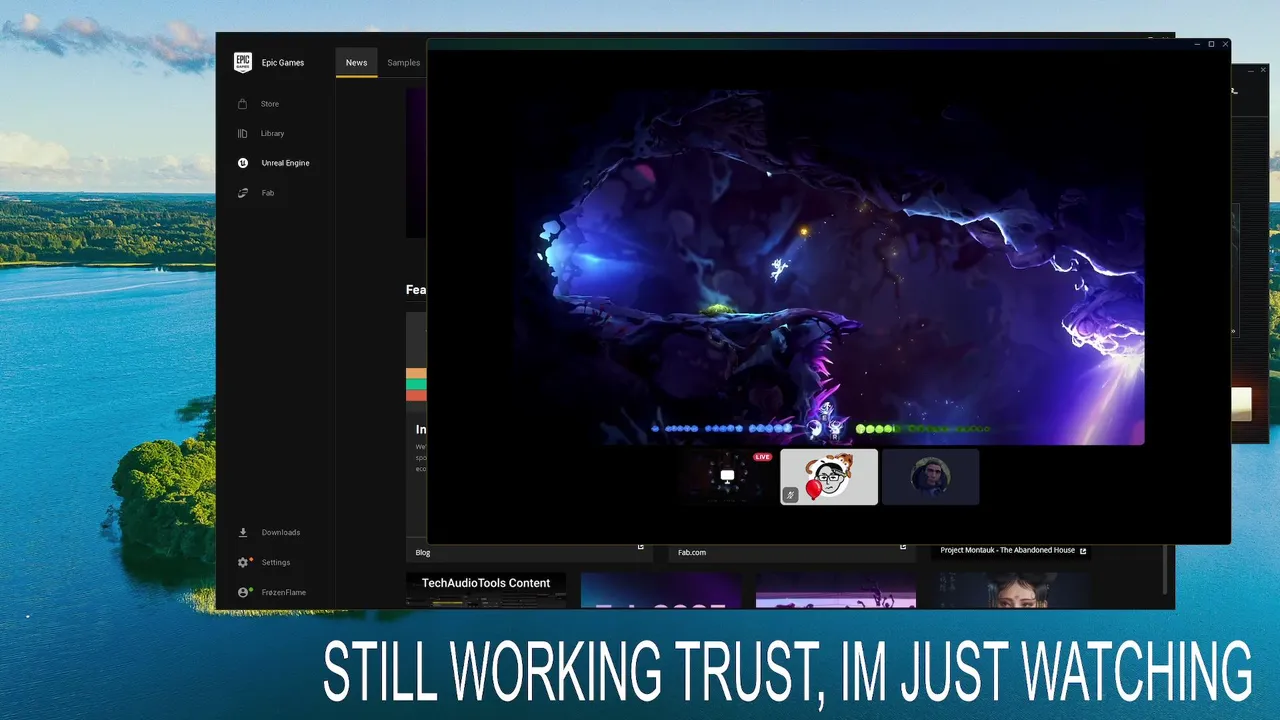Select the LIVE screen share tile
1280x720 pixels.
pos(728,477)
